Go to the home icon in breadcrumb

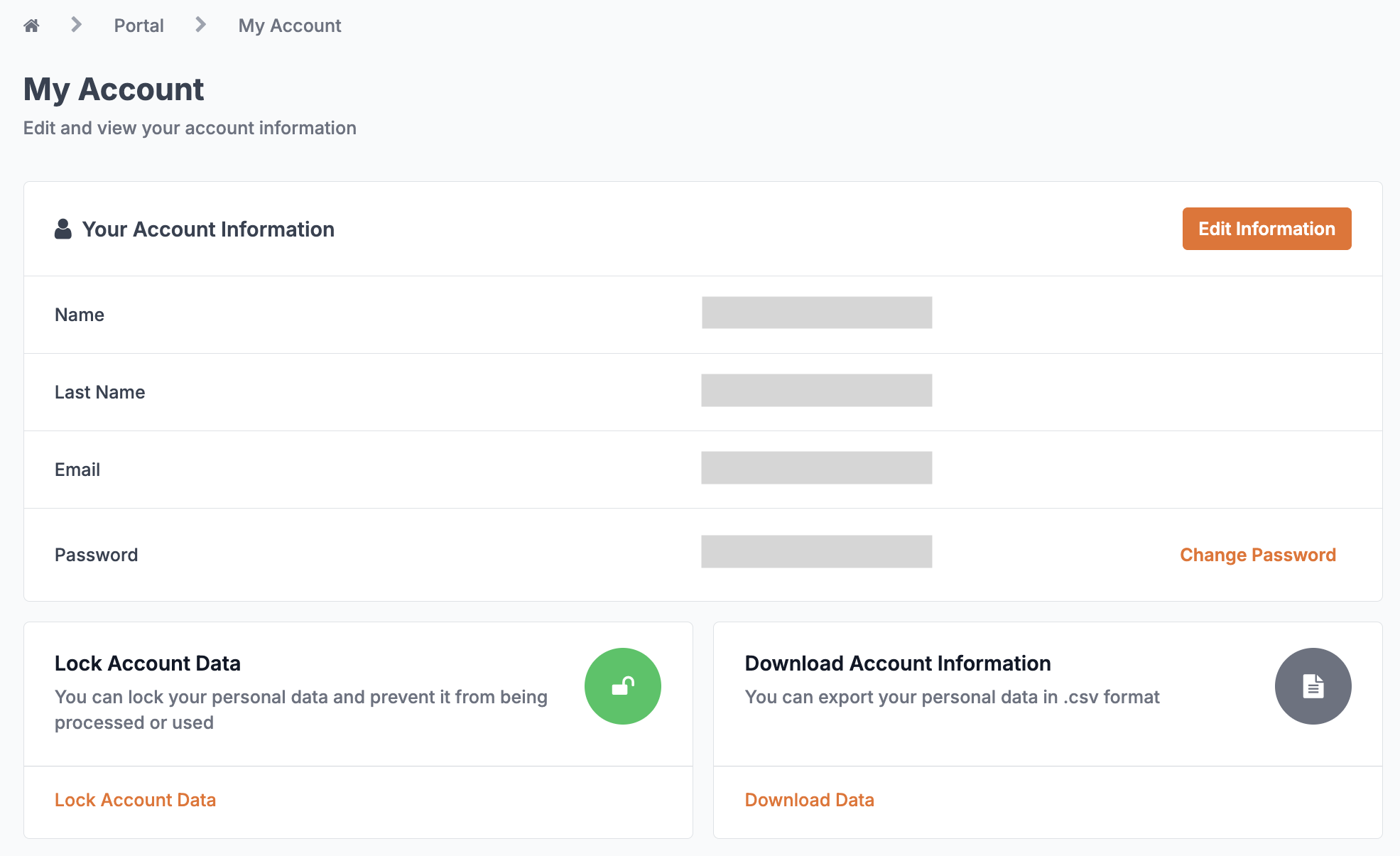tap(31, 26)
